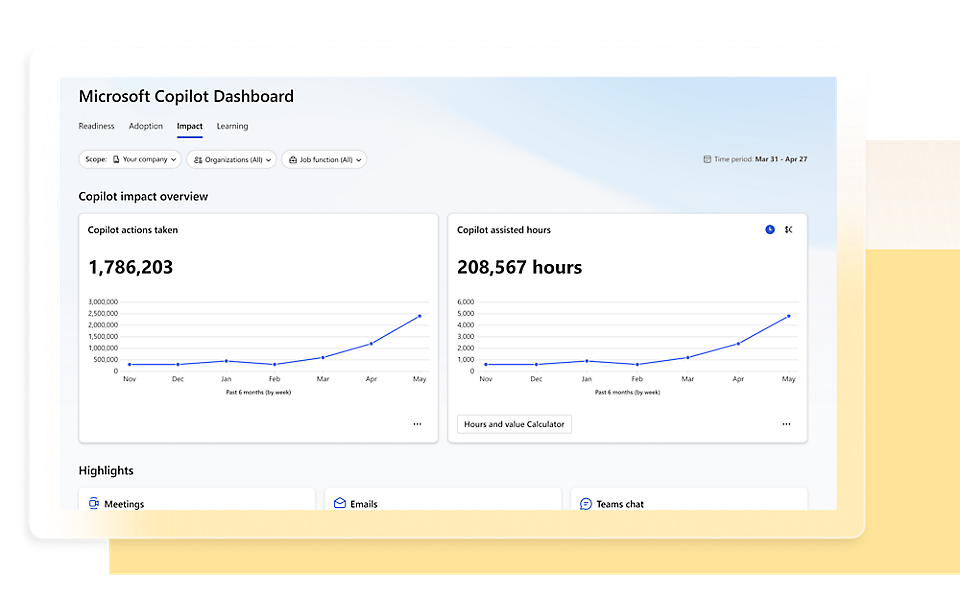Expand the Scope: Your company dropdown
This screenshot has height=616, width=960.
tap(130, 159)
